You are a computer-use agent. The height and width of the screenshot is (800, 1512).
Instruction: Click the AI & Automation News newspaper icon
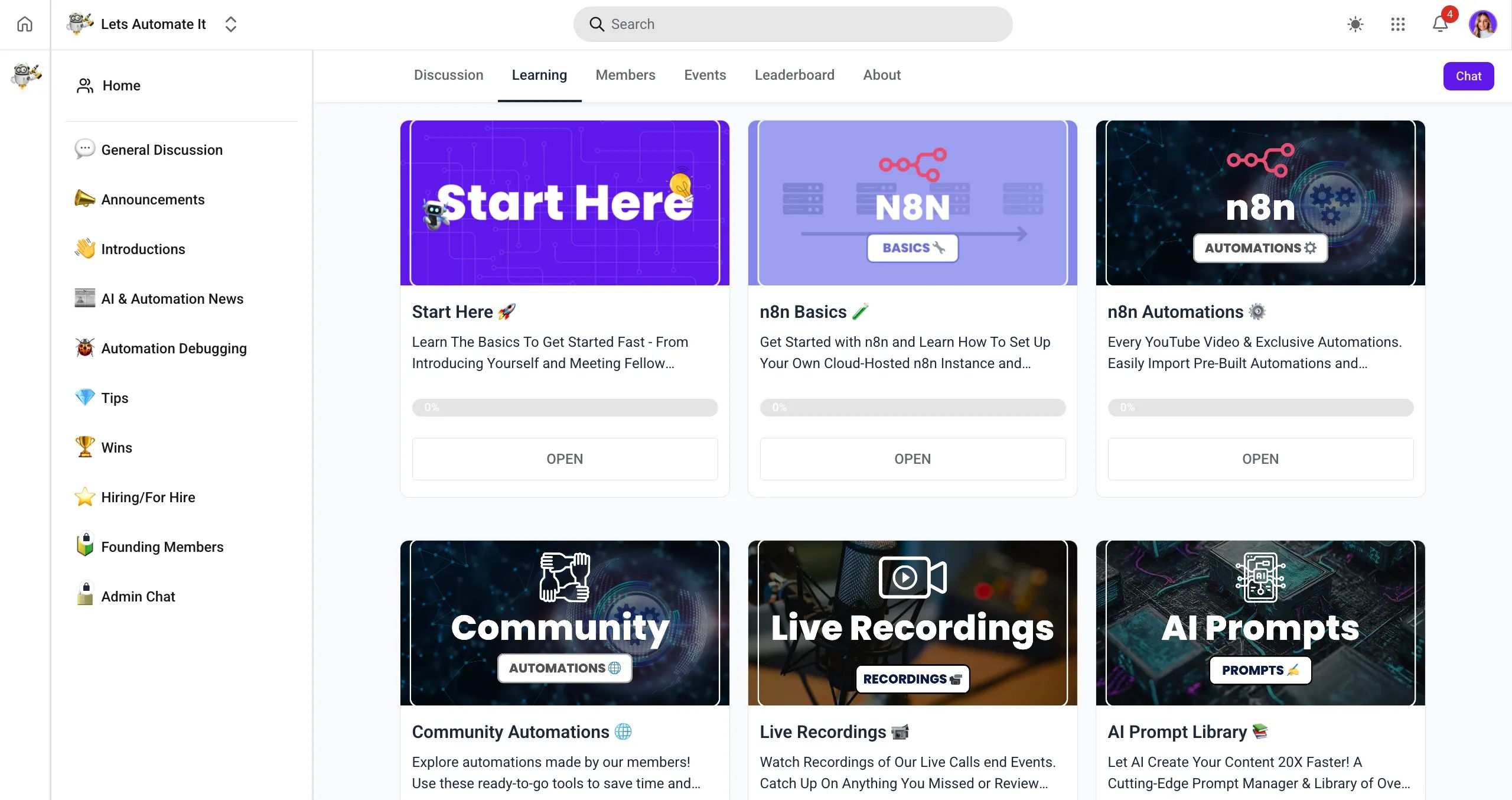84,298
